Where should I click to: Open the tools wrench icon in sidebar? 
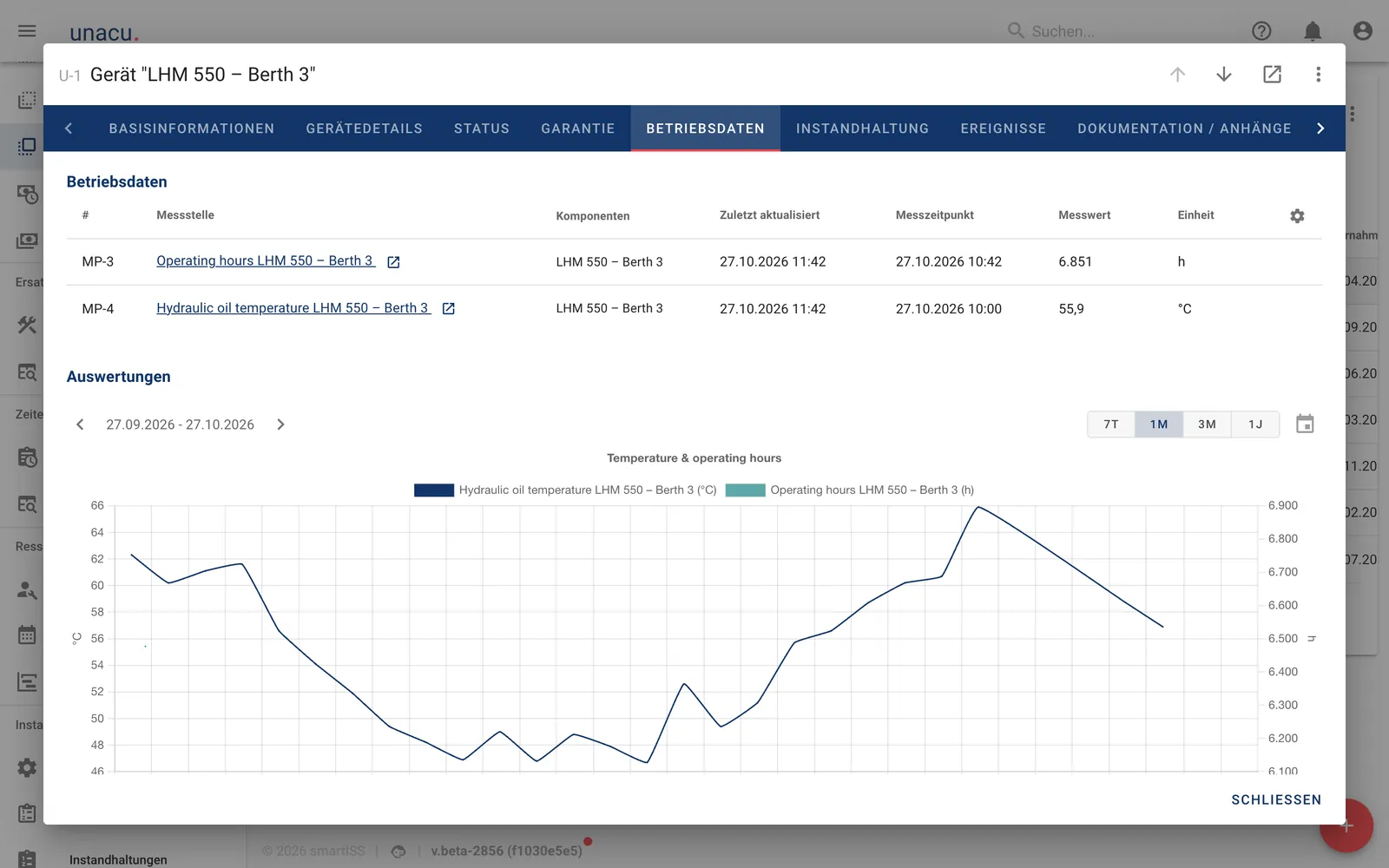point(27,325)
